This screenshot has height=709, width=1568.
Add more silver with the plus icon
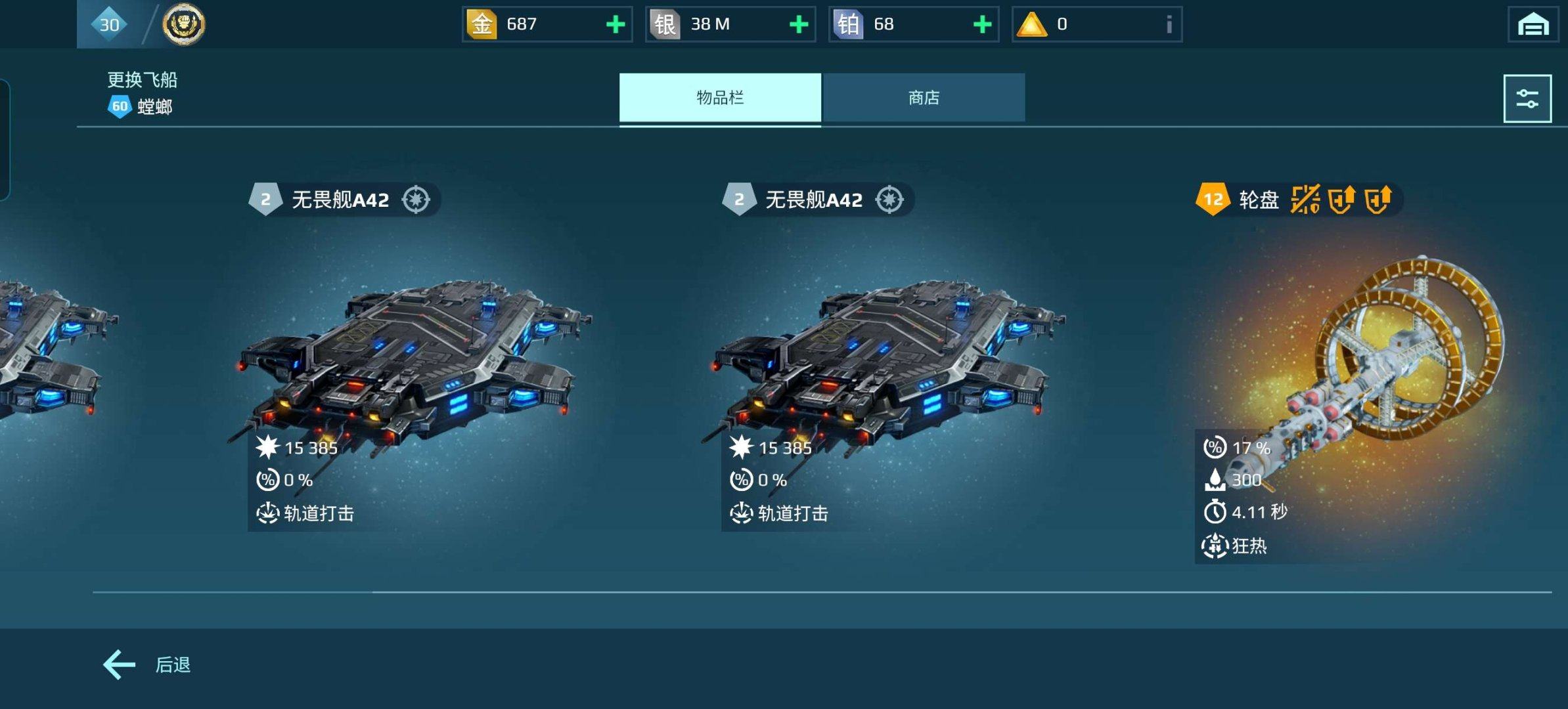pos(799,24)
